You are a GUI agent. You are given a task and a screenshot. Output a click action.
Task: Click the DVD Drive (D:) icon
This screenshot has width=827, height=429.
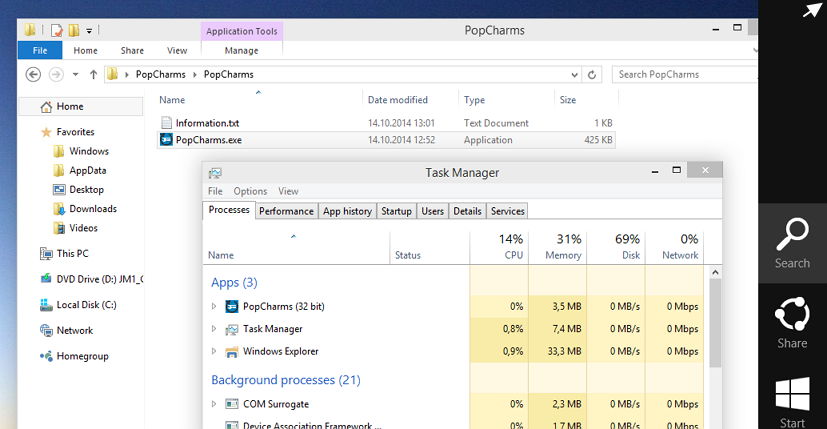46,279
